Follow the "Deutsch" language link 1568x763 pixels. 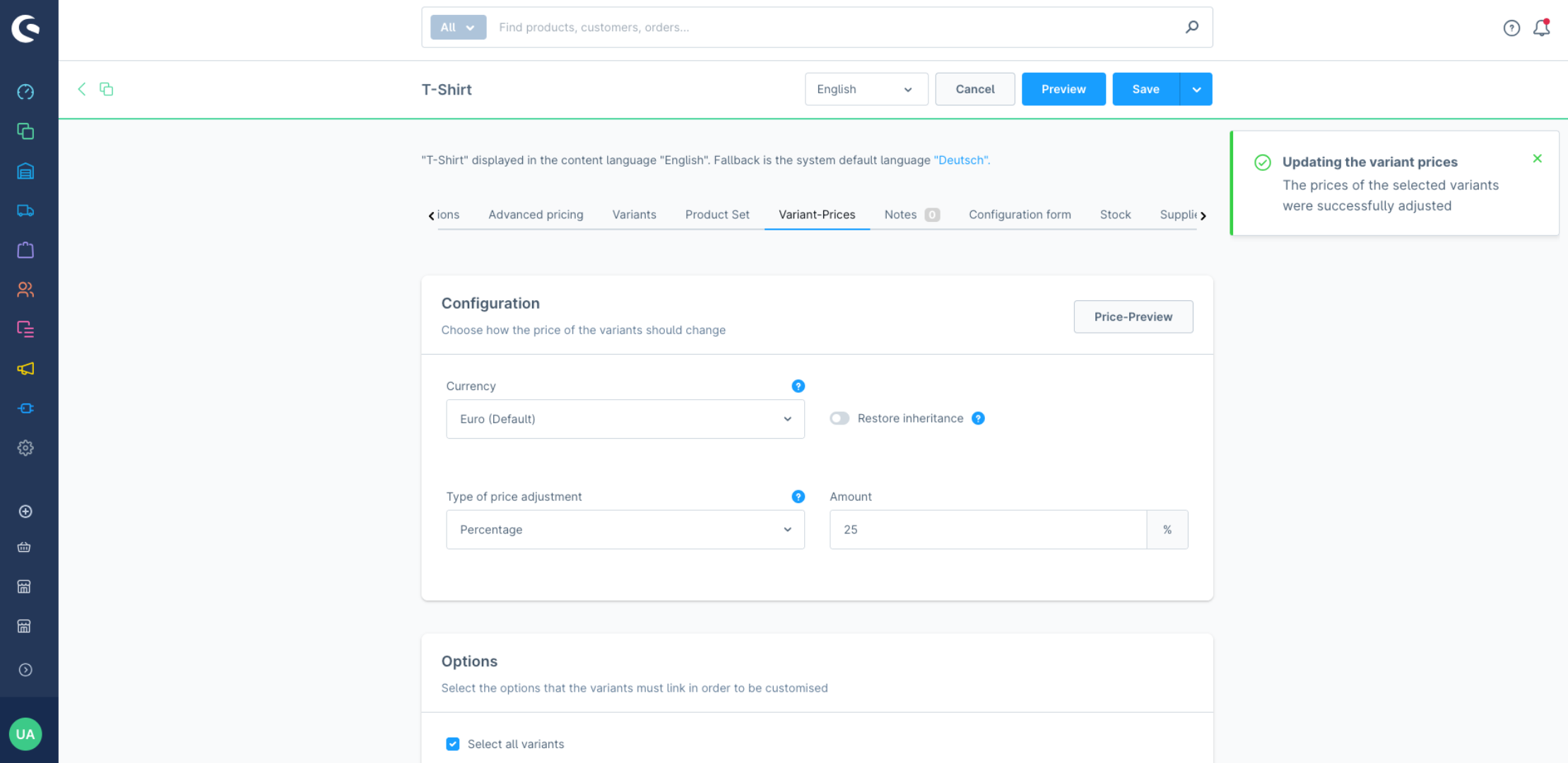(962, 160)
